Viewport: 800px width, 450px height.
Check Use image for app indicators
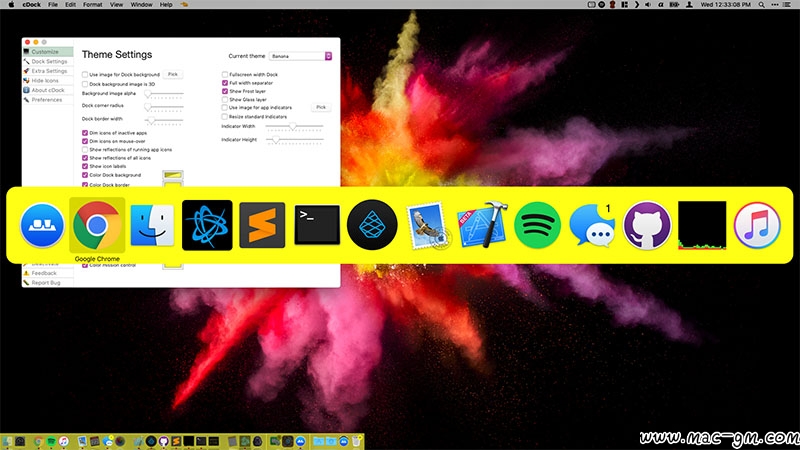point(224,108)
